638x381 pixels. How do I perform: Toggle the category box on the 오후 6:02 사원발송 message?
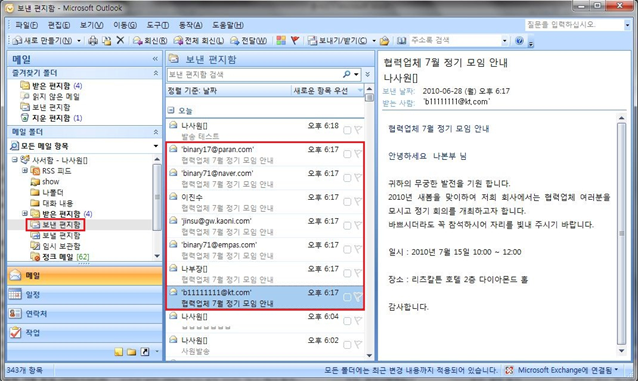click(x=347, y=345)
